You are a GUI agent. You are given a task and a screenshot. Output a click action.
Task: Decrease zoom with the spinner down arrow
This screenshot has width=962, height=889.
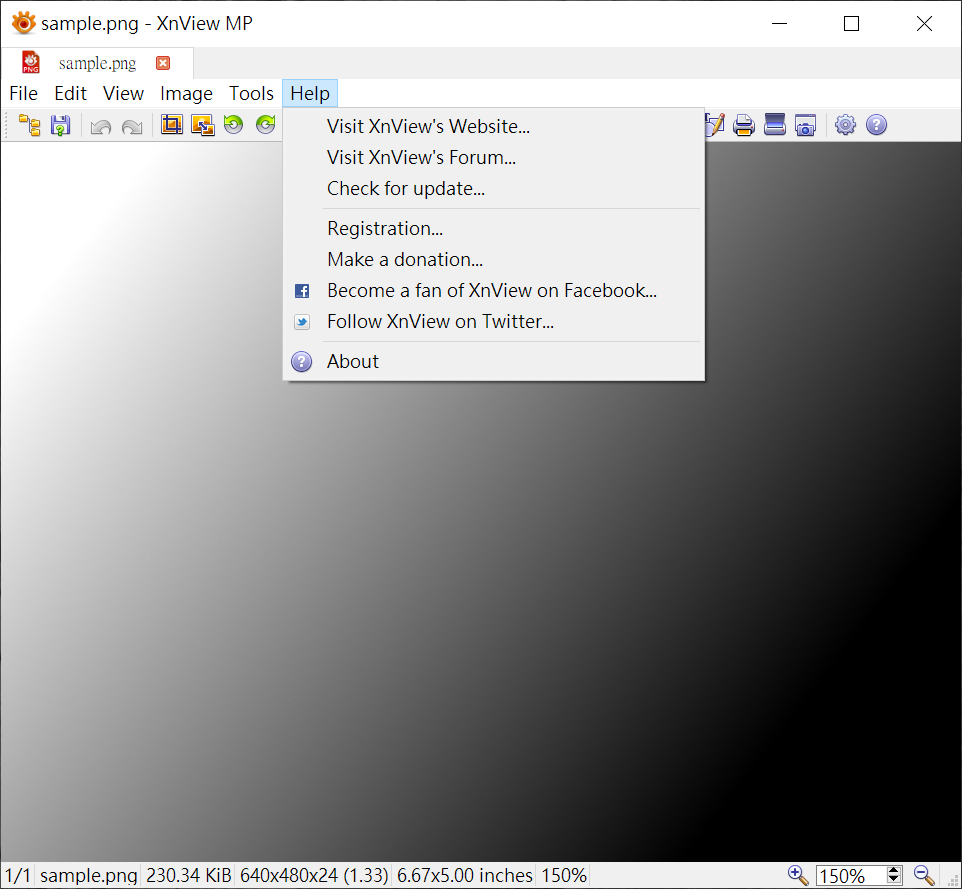(x=894, y=880)
